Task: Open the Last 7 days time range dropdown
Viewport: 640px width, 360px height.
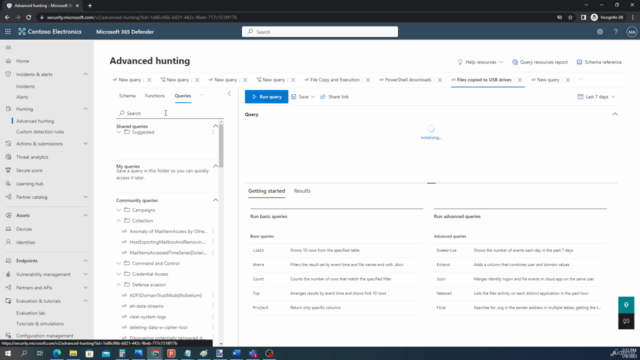Action: point(596,97)
